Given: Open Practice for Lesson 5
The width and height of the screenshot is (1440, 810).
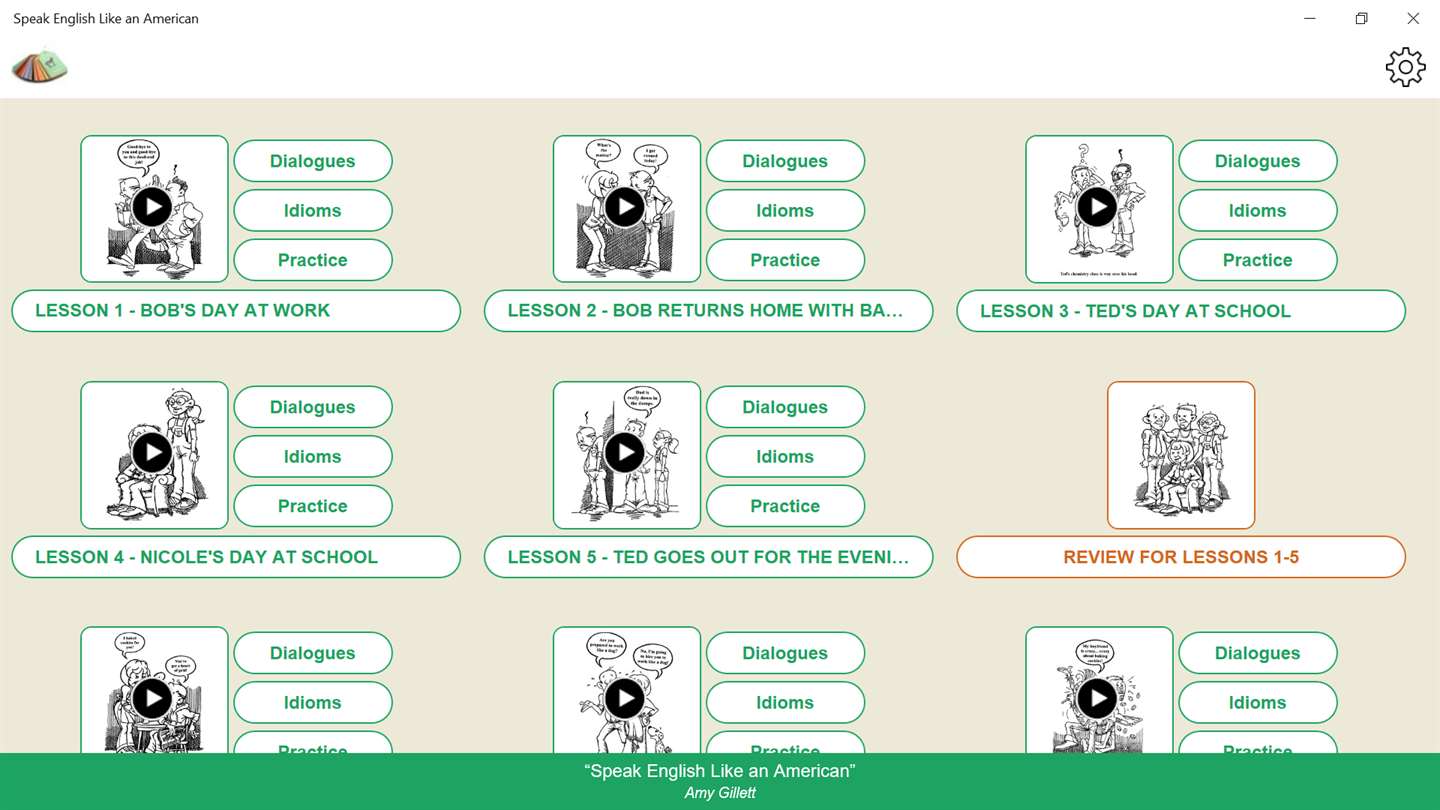Looking at the screenshot, I should point(785,506).
